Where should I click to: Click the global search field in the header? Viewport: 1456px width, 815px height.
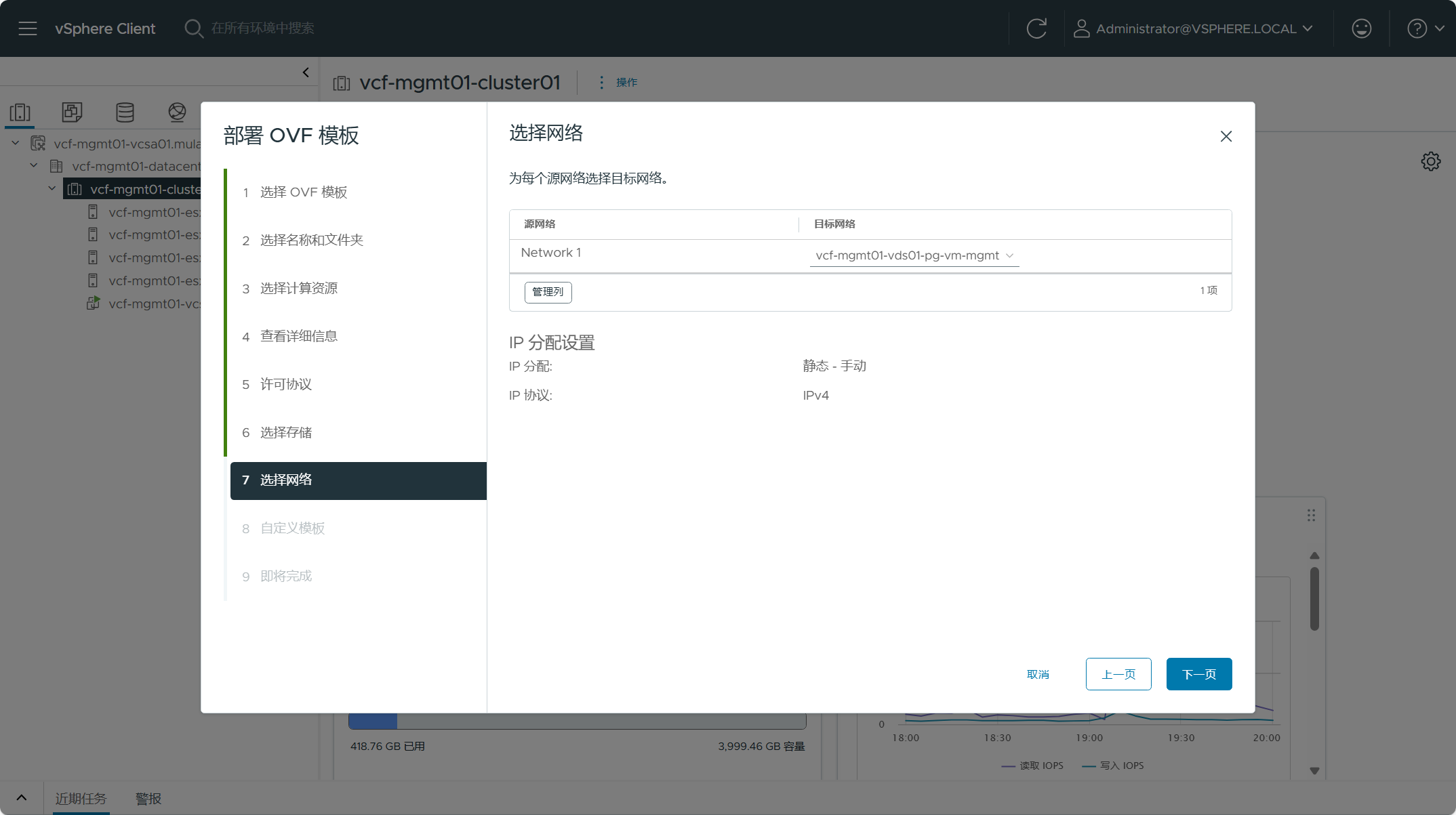pos(262,28)
